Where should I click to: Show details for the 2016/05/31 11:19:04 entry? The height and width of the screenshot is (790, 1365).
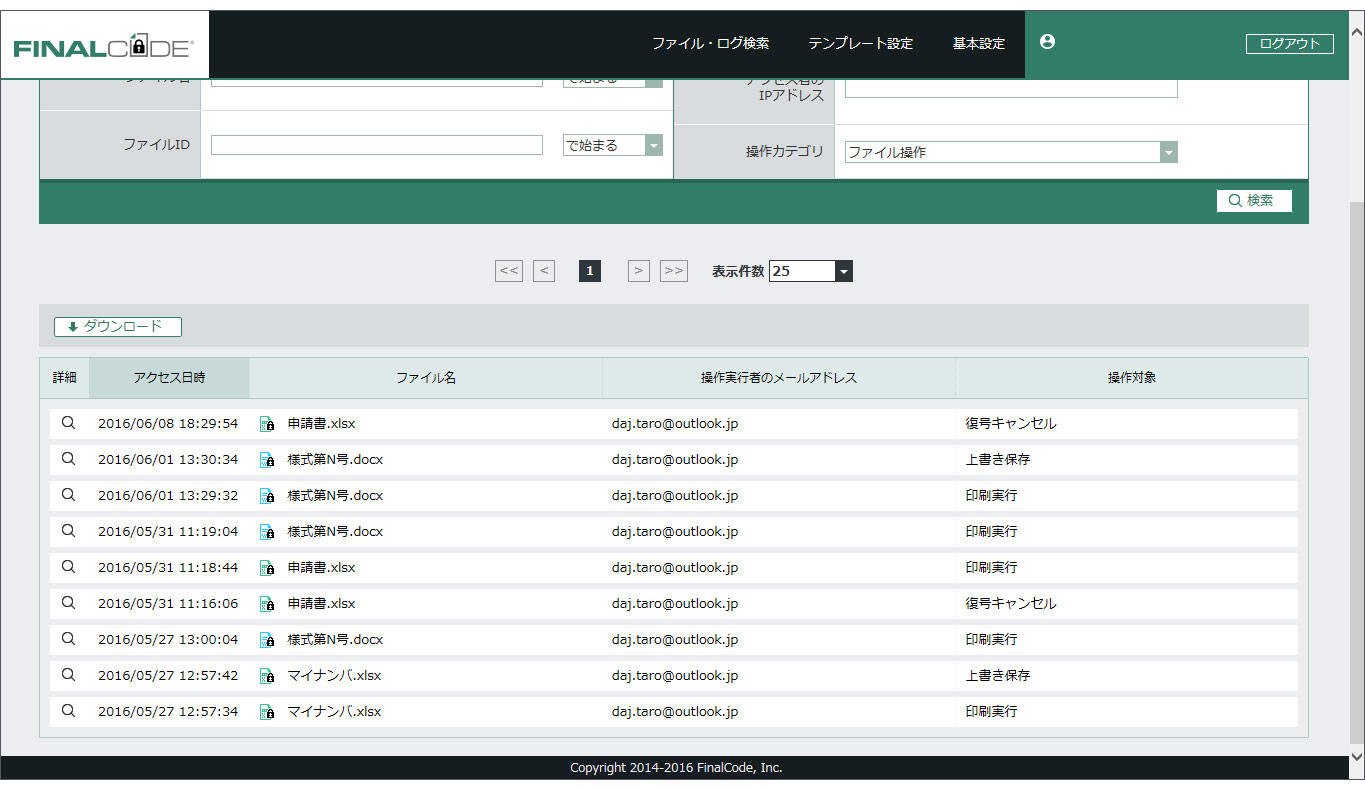click(68, 531)
